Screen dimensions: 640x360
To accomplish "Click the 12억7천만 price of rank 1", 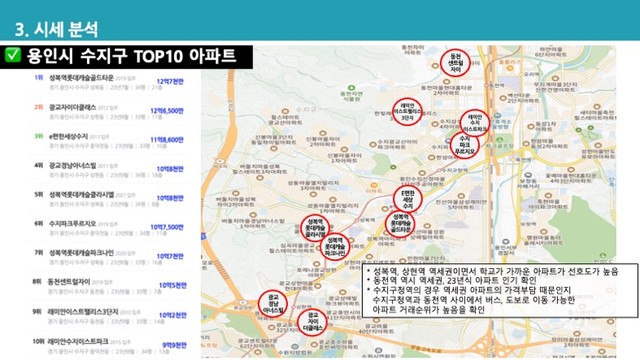I will [x=170, y=82].
